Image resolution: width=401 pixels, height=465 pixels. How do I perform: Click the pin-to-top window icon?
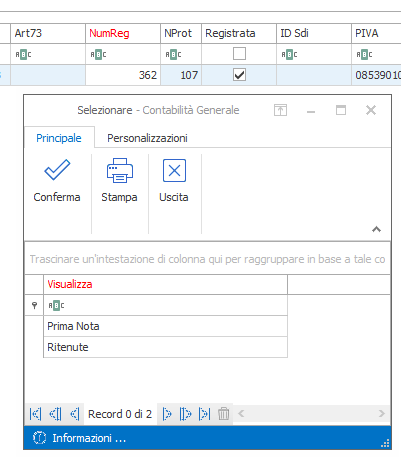(280, 110)
